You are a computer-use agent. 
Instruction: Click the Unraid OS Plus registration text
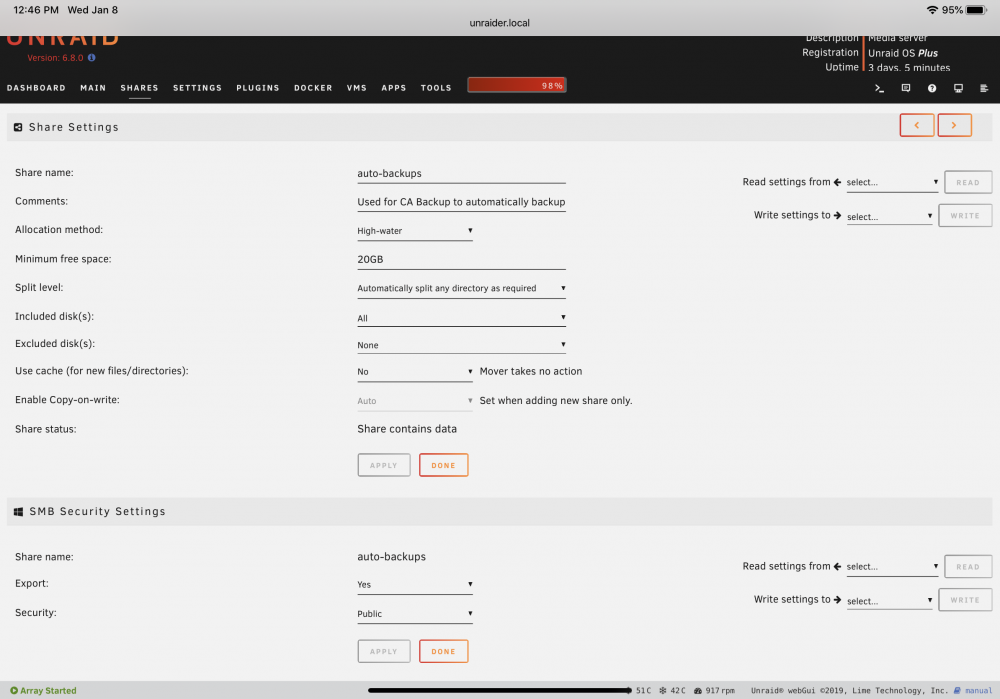902,53
